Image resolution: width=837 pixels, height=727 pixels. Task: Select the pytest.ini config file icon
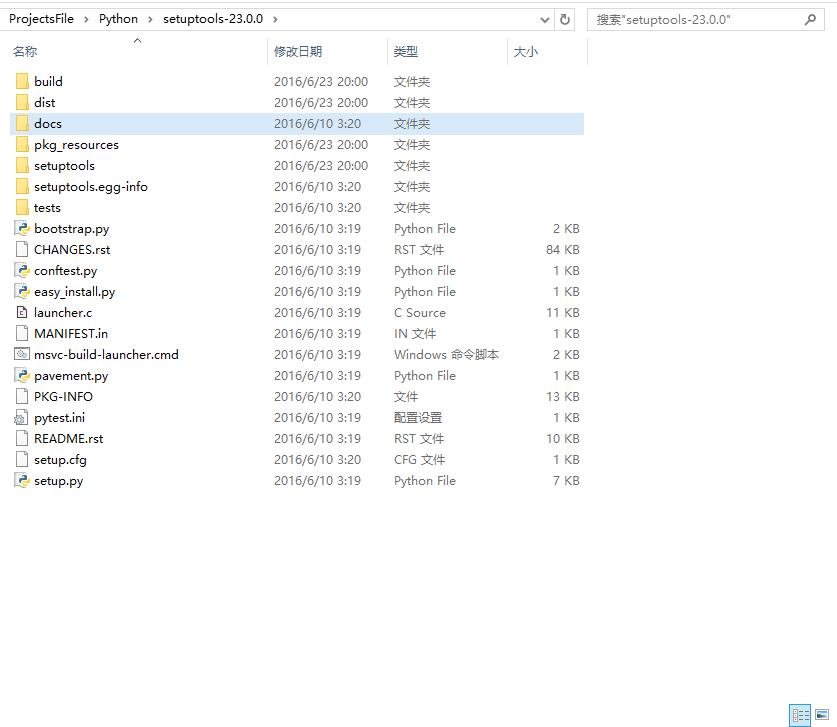tap(22, 417)
